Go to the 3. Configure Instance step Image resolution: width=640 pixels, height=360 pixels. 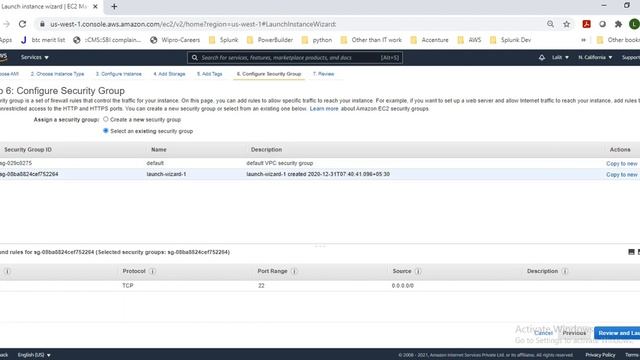coord(119,74)
